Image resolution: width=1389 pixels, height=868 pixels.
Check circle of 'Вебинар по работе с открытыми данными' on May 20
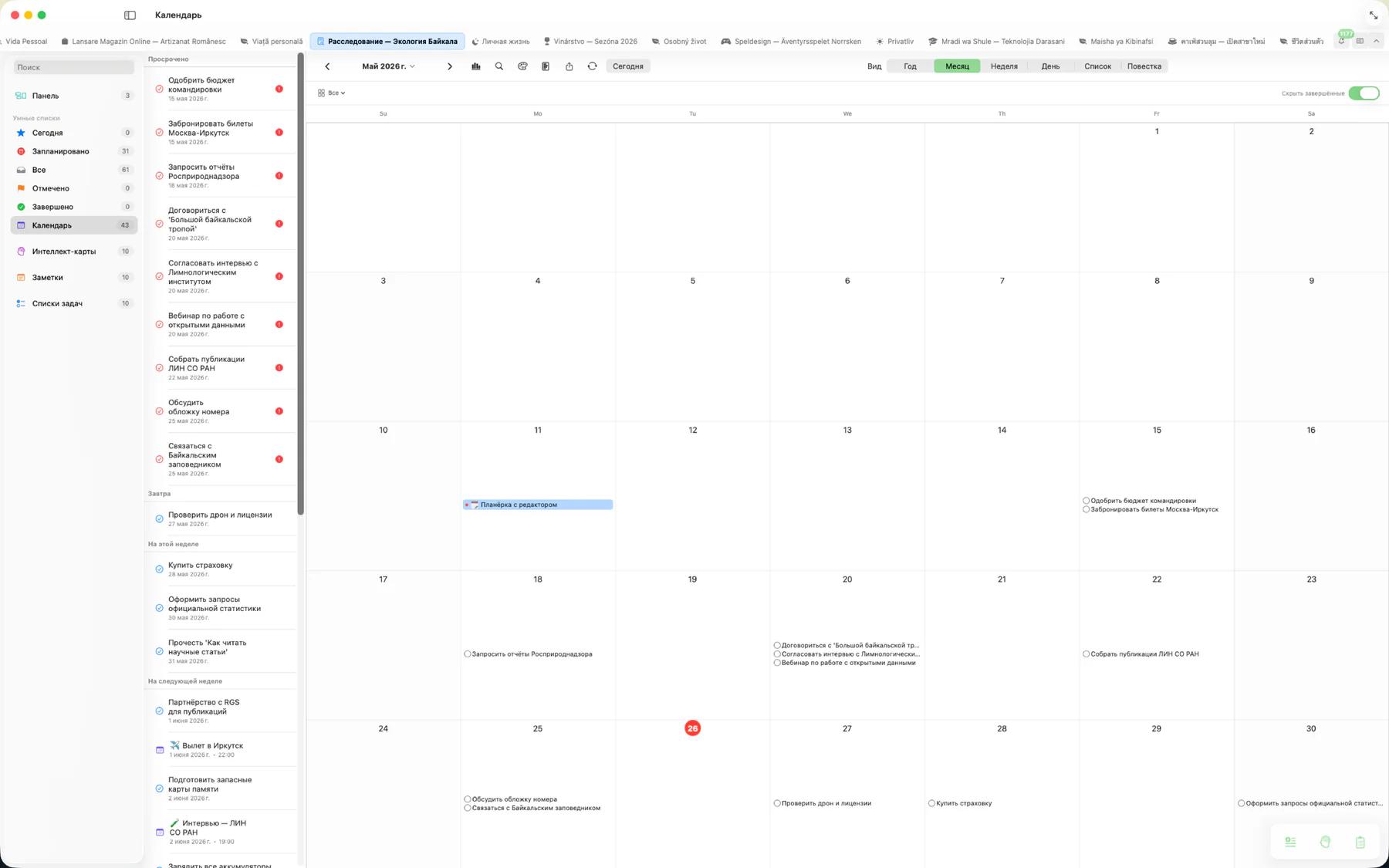coord(777,663)
